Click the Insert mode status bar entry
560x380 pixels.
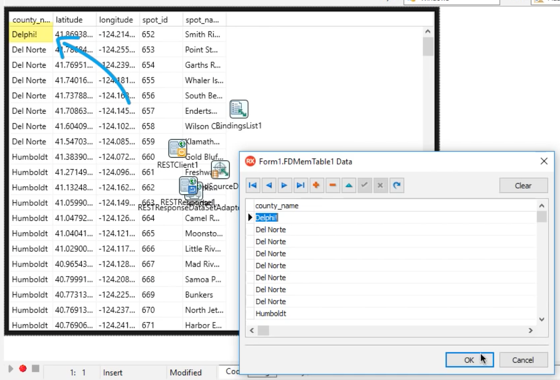(113, 372)
